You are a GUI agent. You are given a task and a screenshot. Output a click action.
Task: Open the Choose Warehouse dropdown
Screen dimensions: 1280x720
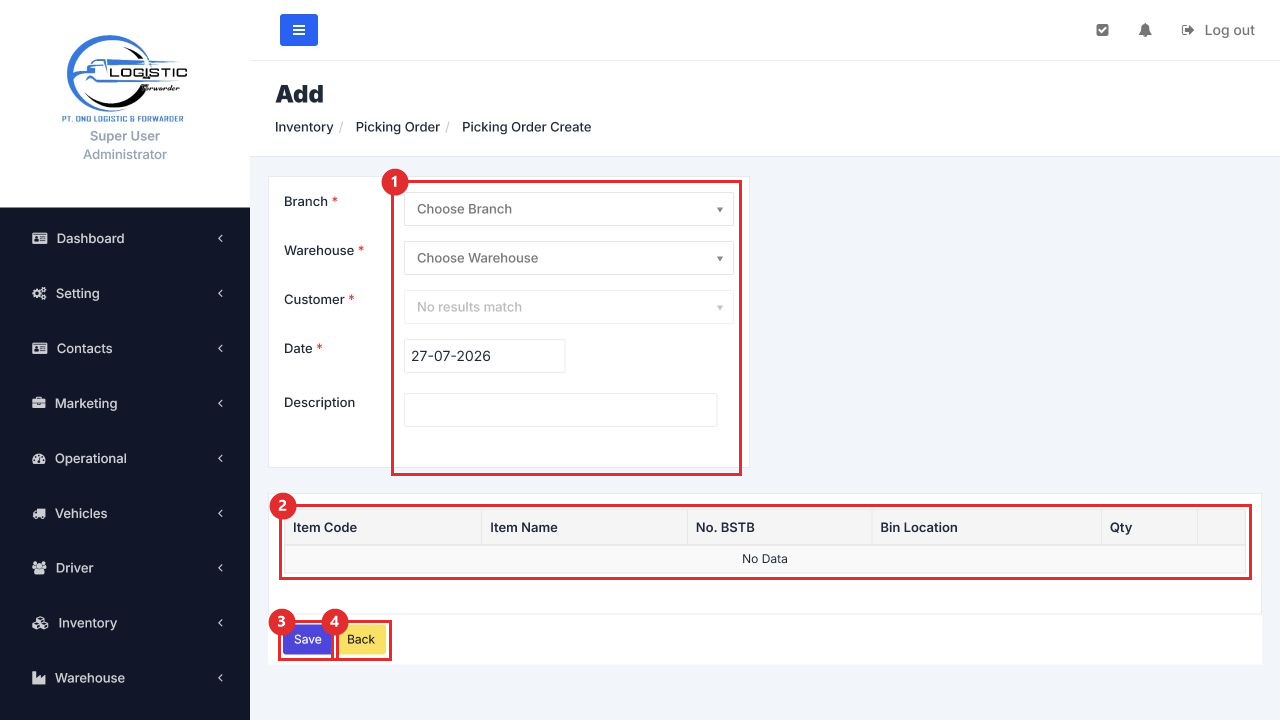568,258
